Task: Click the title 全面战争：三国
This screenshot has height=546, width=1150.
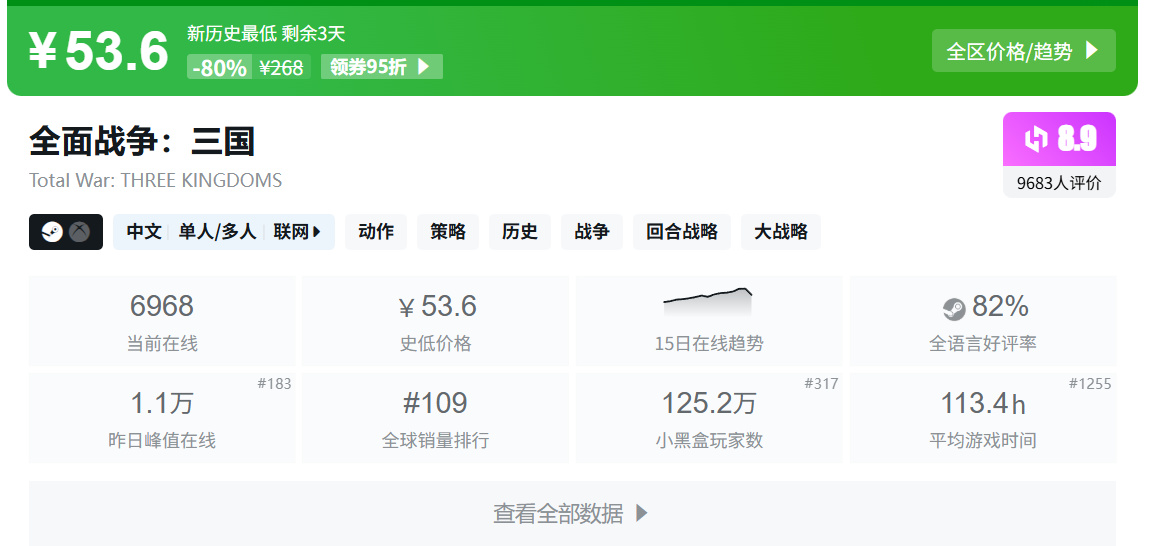Action: tap(142, 141)
